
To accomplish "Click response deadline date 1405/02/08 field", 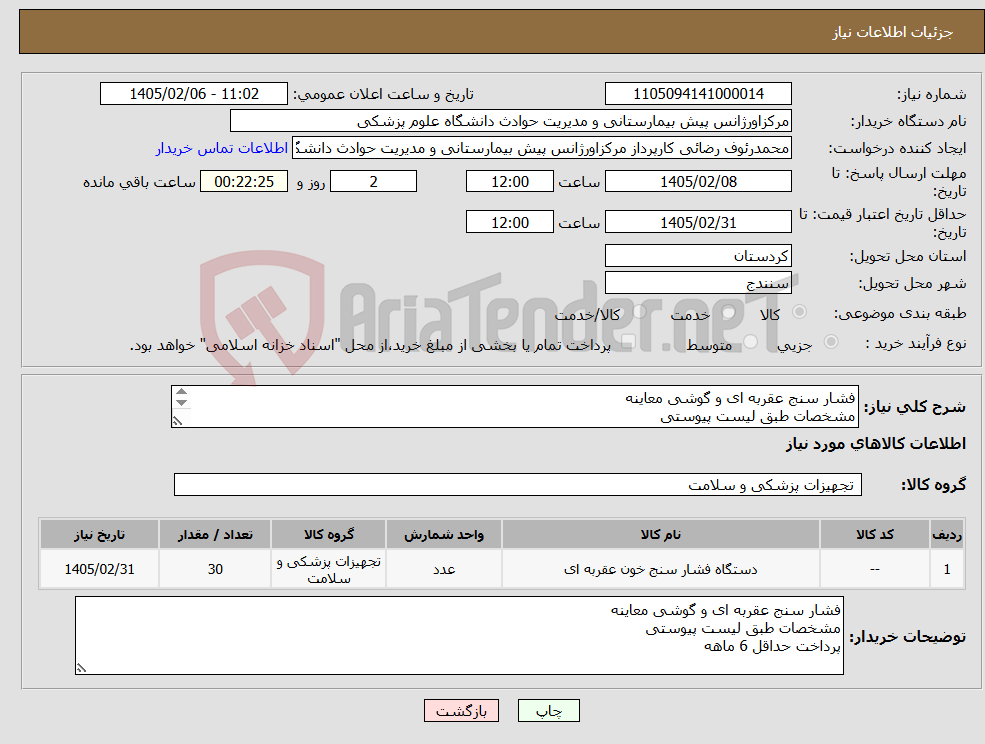I will click(698, 182).
